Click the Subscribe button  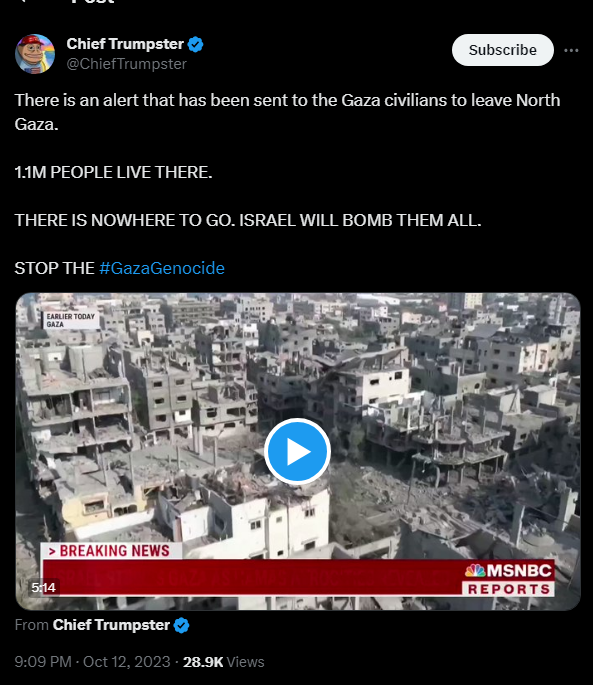[x=503, y=50]
